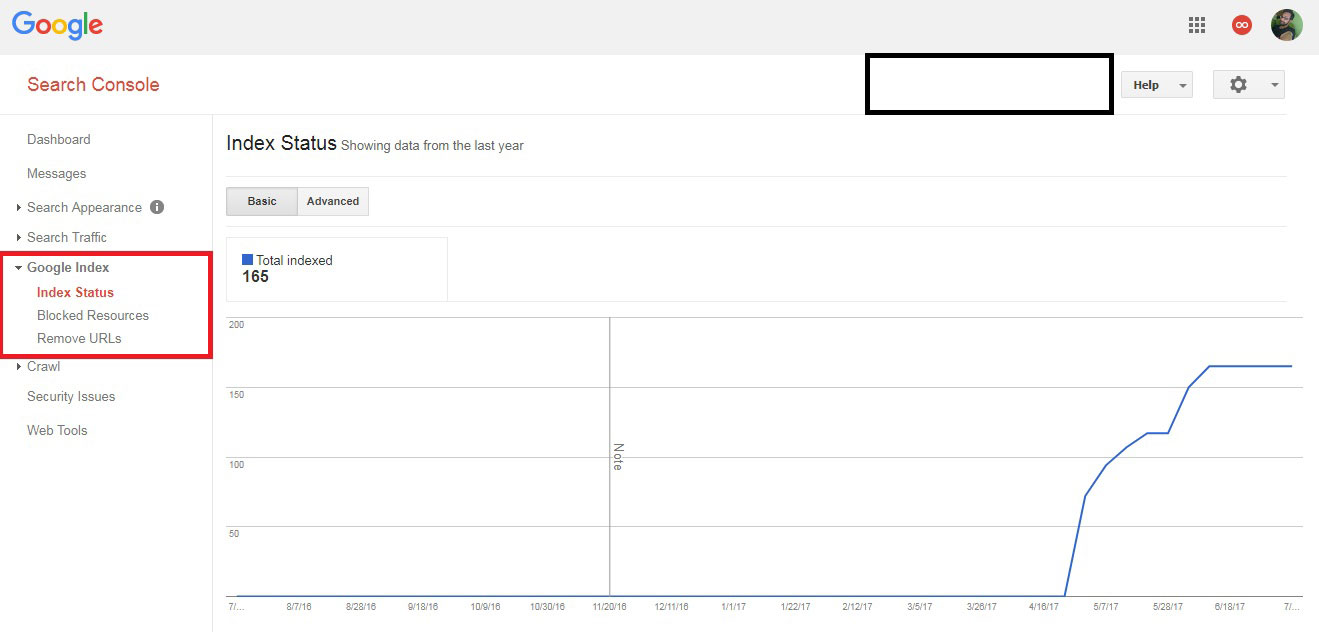
Task: Click the red notifications circle icon
Action: pos(1242,26)
